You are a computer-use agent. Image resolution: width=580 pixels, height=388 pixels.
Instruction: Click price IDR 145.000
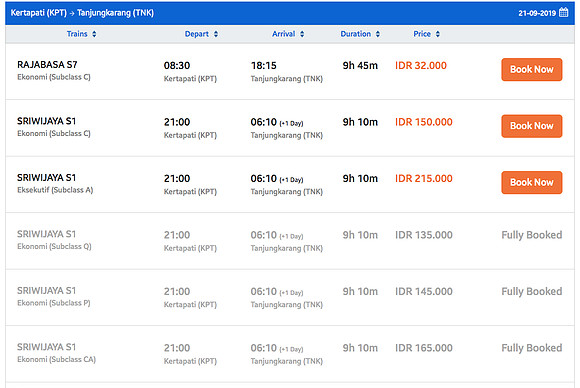(x=424, y=291)
